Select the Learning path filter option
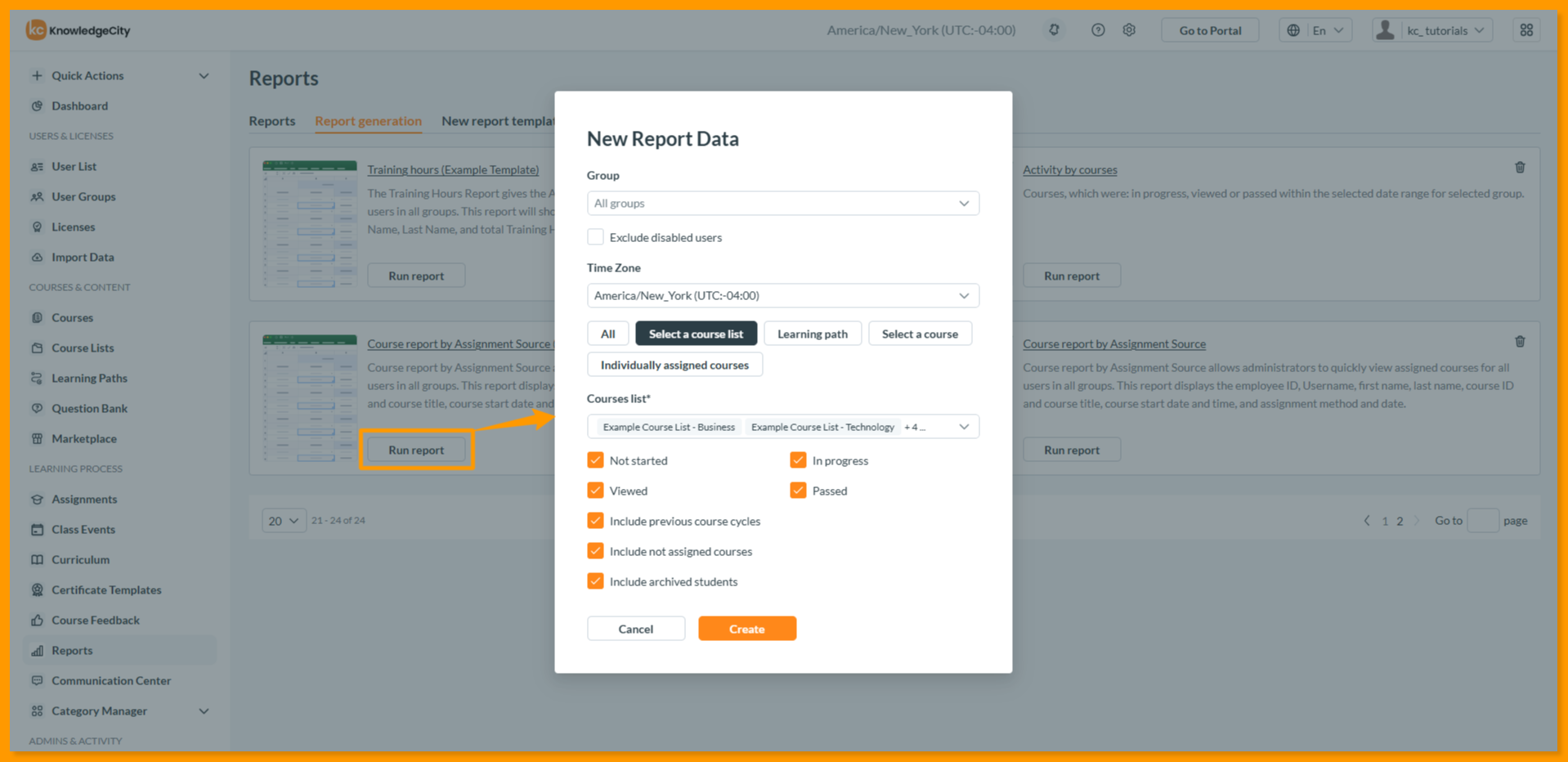Viewport: 1568px width, 762px height. pos(813,334)
